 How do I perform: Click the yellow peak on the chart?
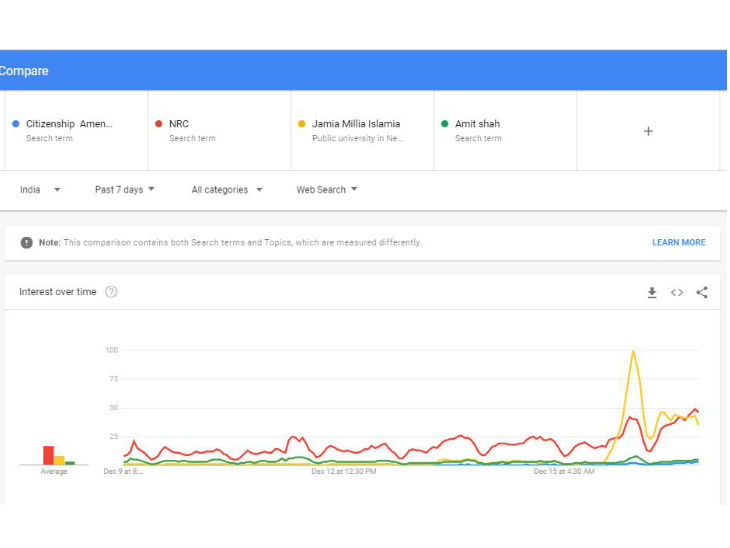633,352
